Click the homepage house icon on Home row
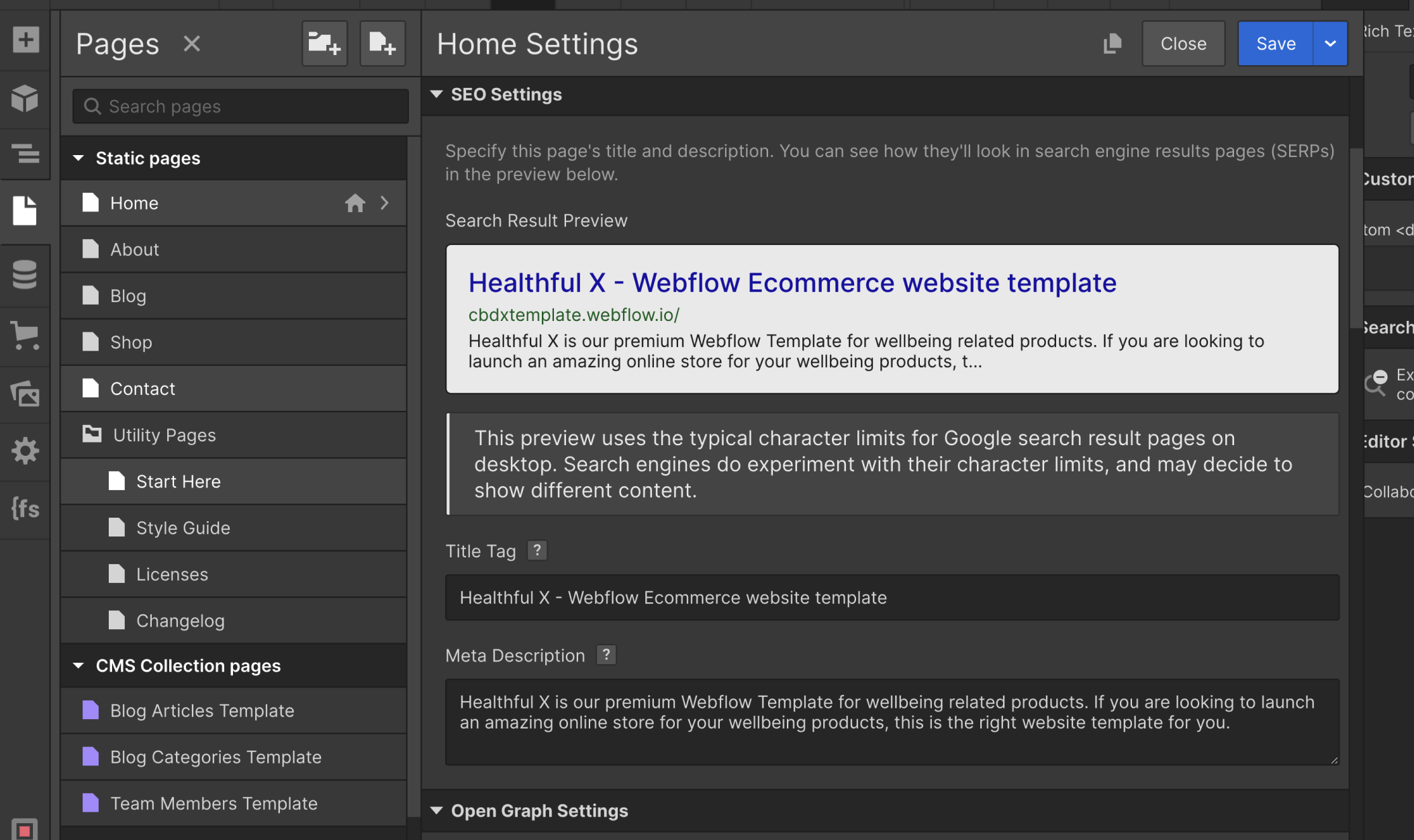1414x840 pixels. pos(355,203)
